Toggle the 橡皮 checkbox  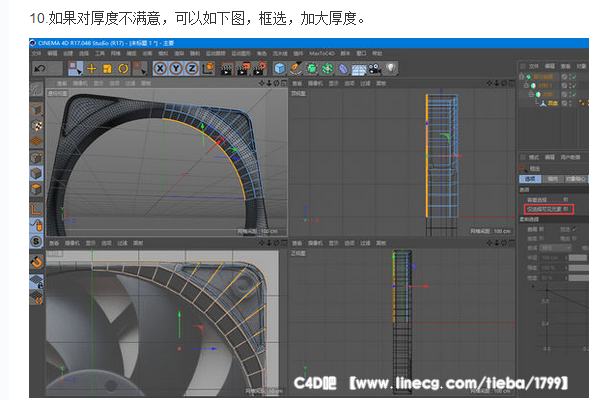575,238
